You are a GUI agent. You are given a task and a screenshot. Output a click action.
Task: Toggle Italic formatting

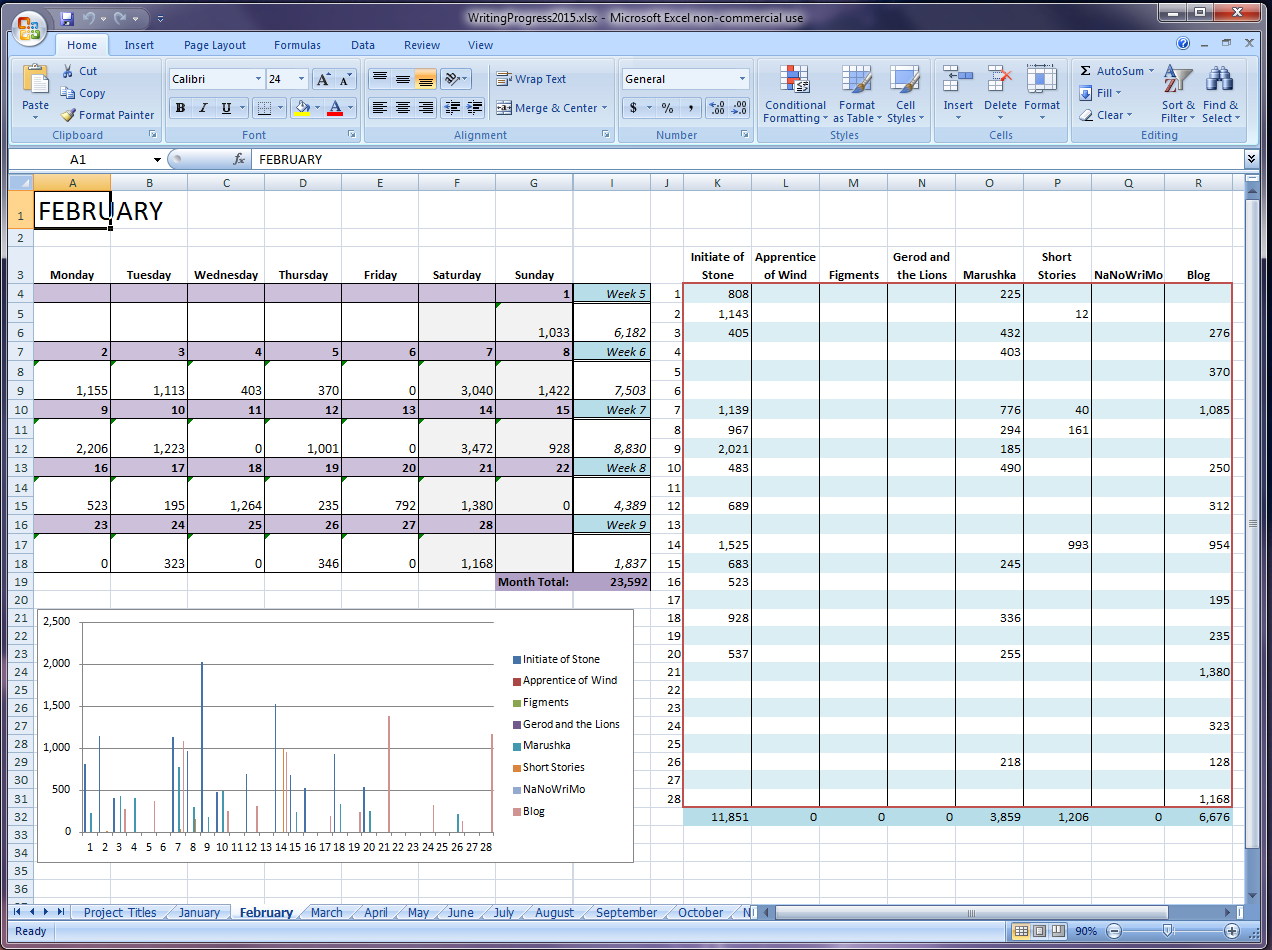203,108
